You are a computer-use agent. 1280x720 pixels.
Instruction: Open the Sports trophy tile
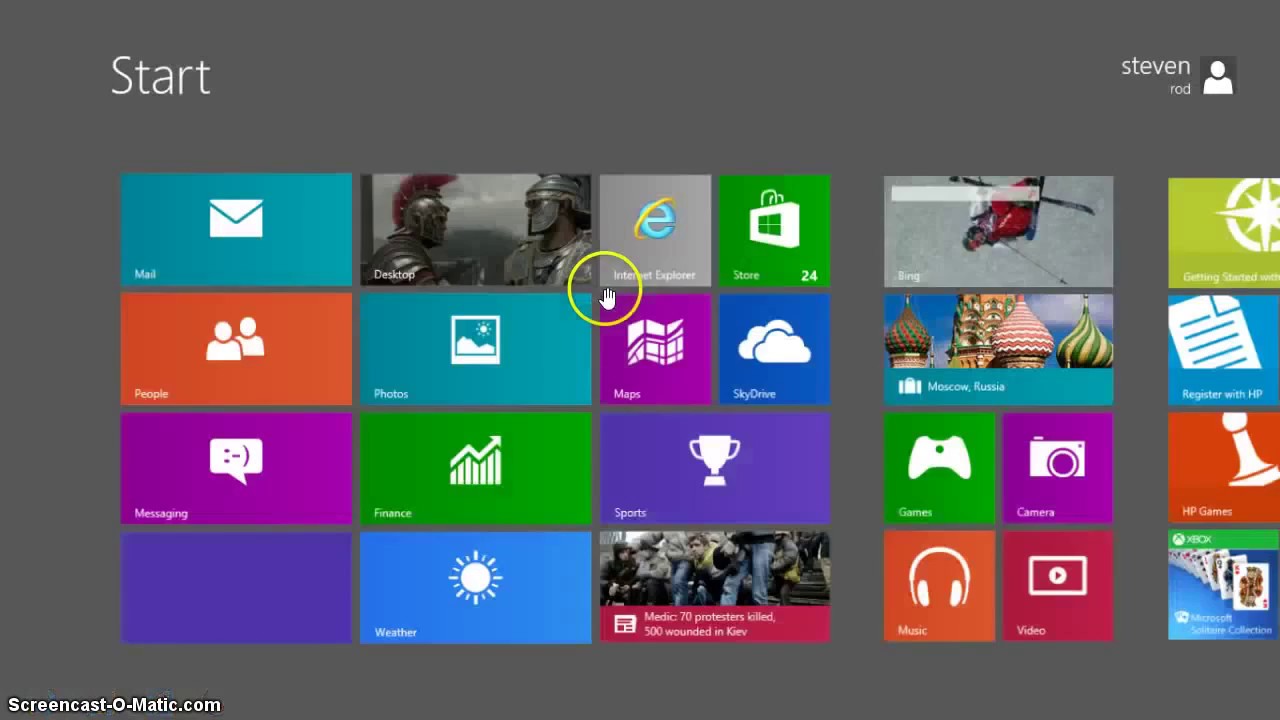(715, 468)
